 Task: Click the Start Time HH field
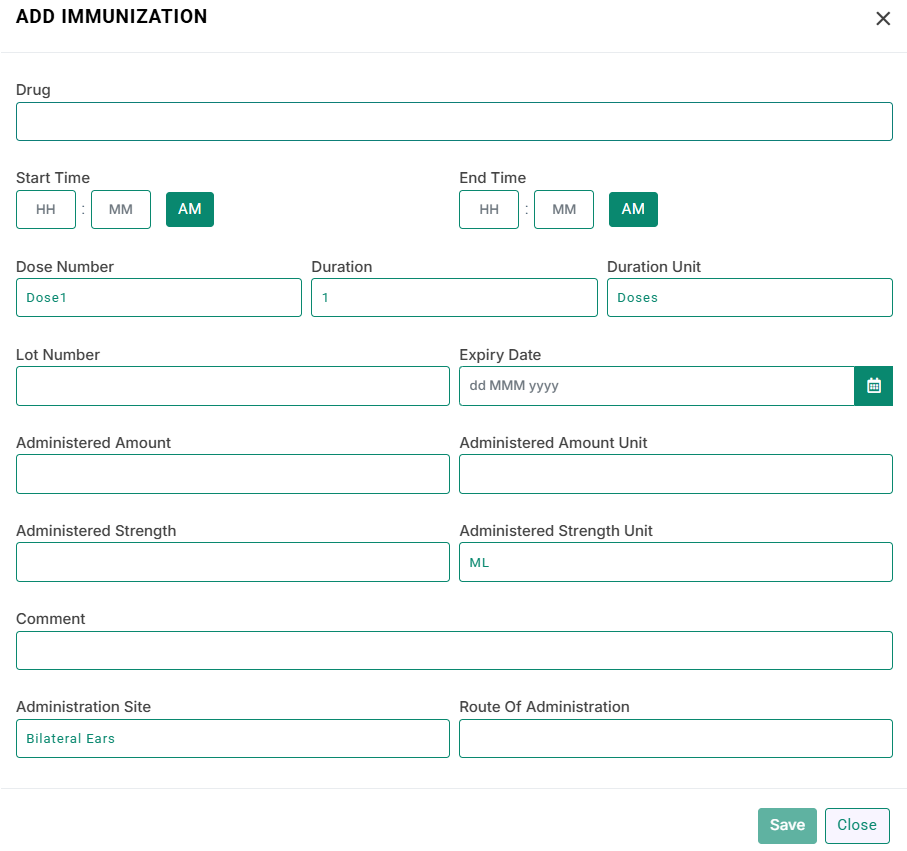tap(46, 209)
